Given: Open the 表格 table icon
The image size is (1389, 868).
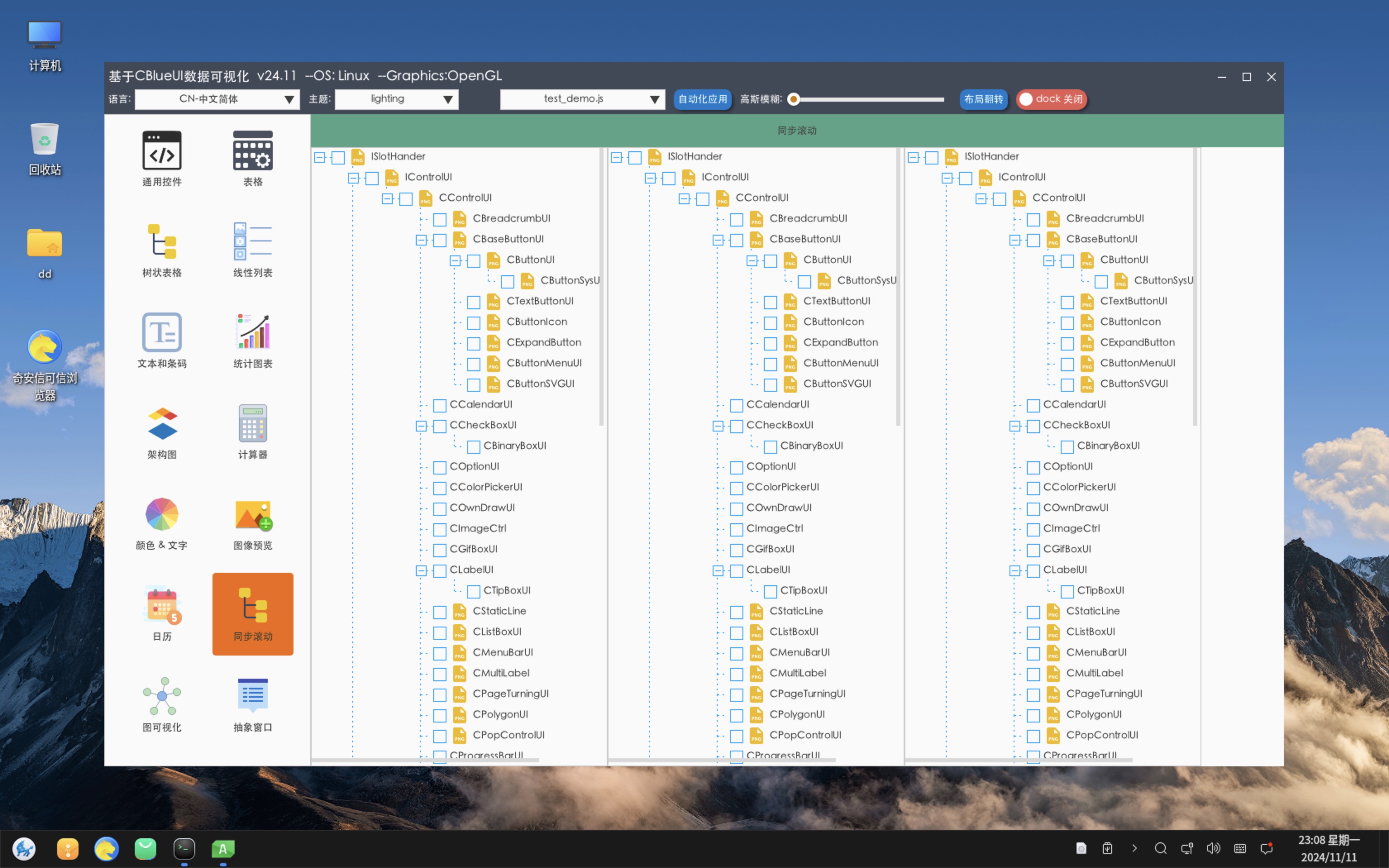Looking at the screenshot, I should 253,151.
